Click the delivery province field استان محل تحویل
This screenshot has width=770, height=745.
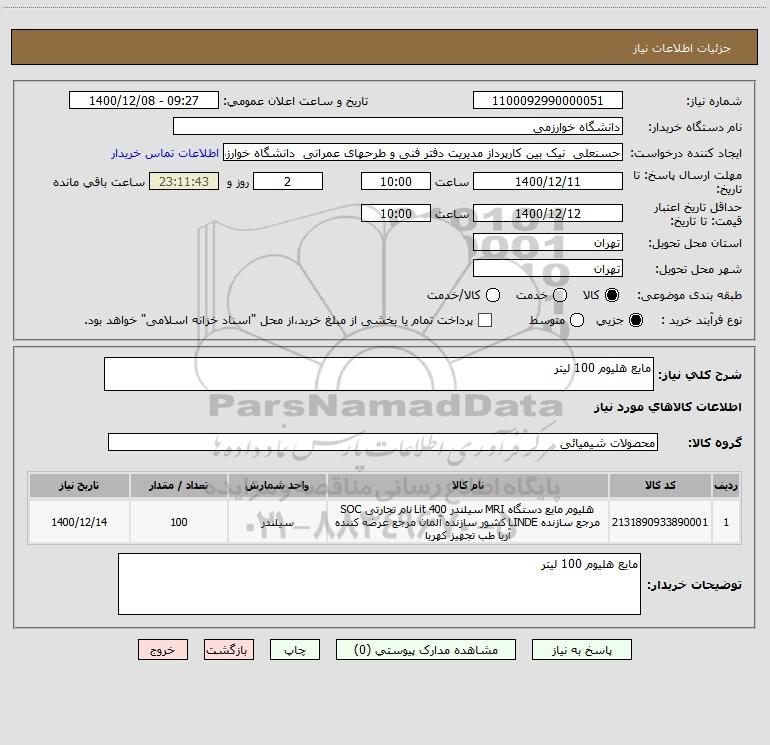click(x=548, y=243)
